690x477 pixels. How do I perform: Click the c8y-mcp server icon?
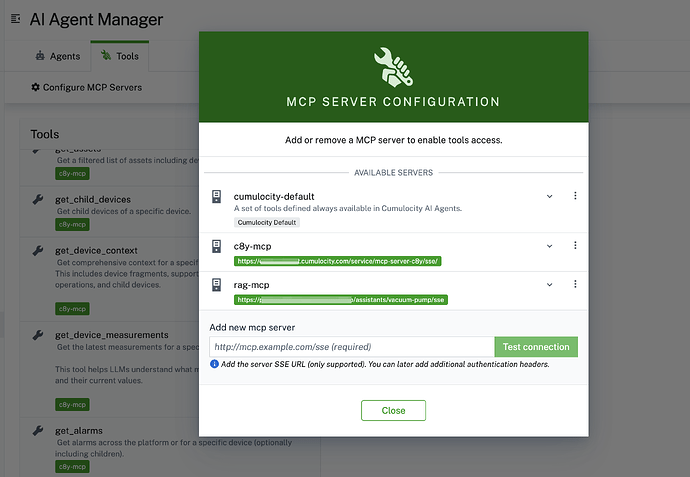coord(217,246)
